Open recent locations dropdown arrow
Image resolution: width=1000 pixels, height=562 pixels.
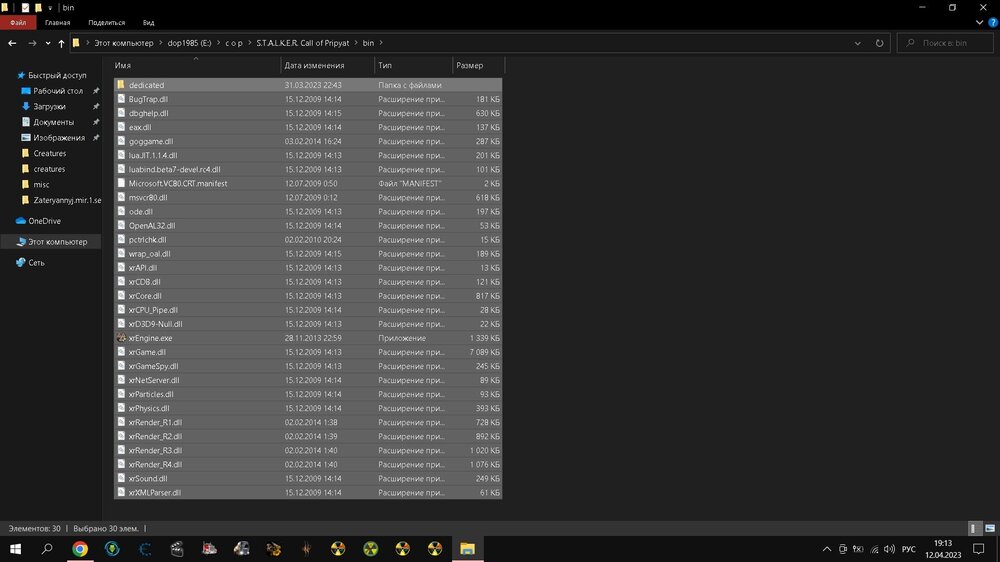[x=48, y=43]
